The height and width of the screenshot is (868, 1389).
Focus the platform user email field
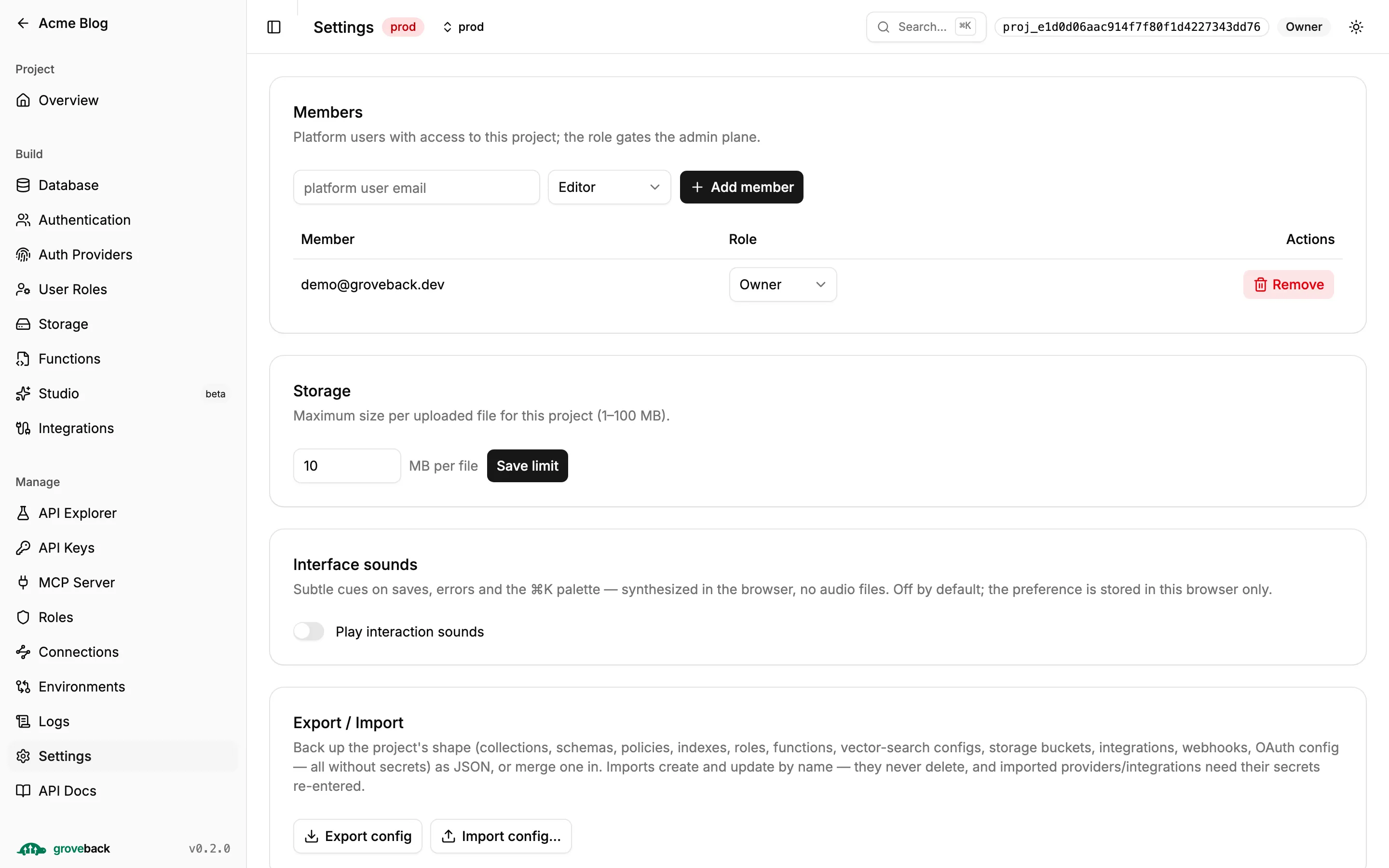tap(416, 187)
